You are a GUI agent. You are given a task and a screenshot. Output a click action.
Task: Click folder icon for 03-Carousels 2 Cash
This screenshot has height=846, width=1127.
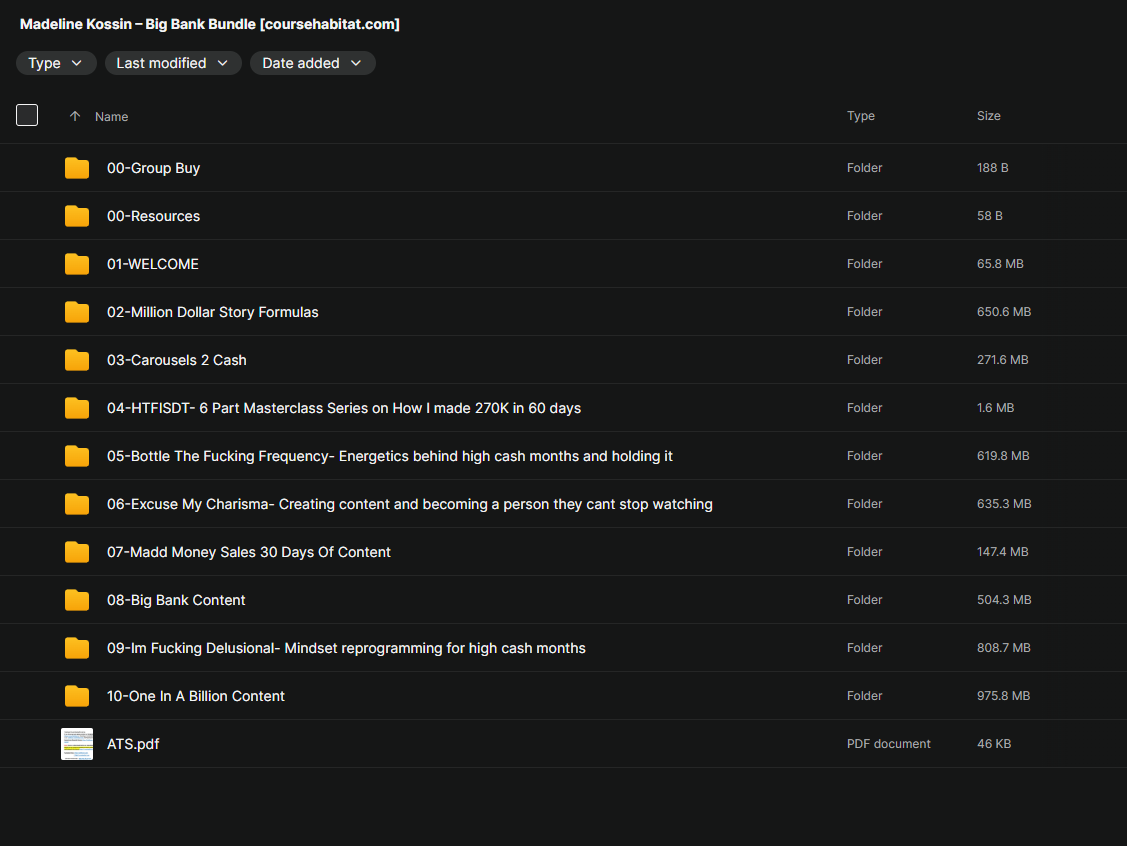[x=77, y=360]
